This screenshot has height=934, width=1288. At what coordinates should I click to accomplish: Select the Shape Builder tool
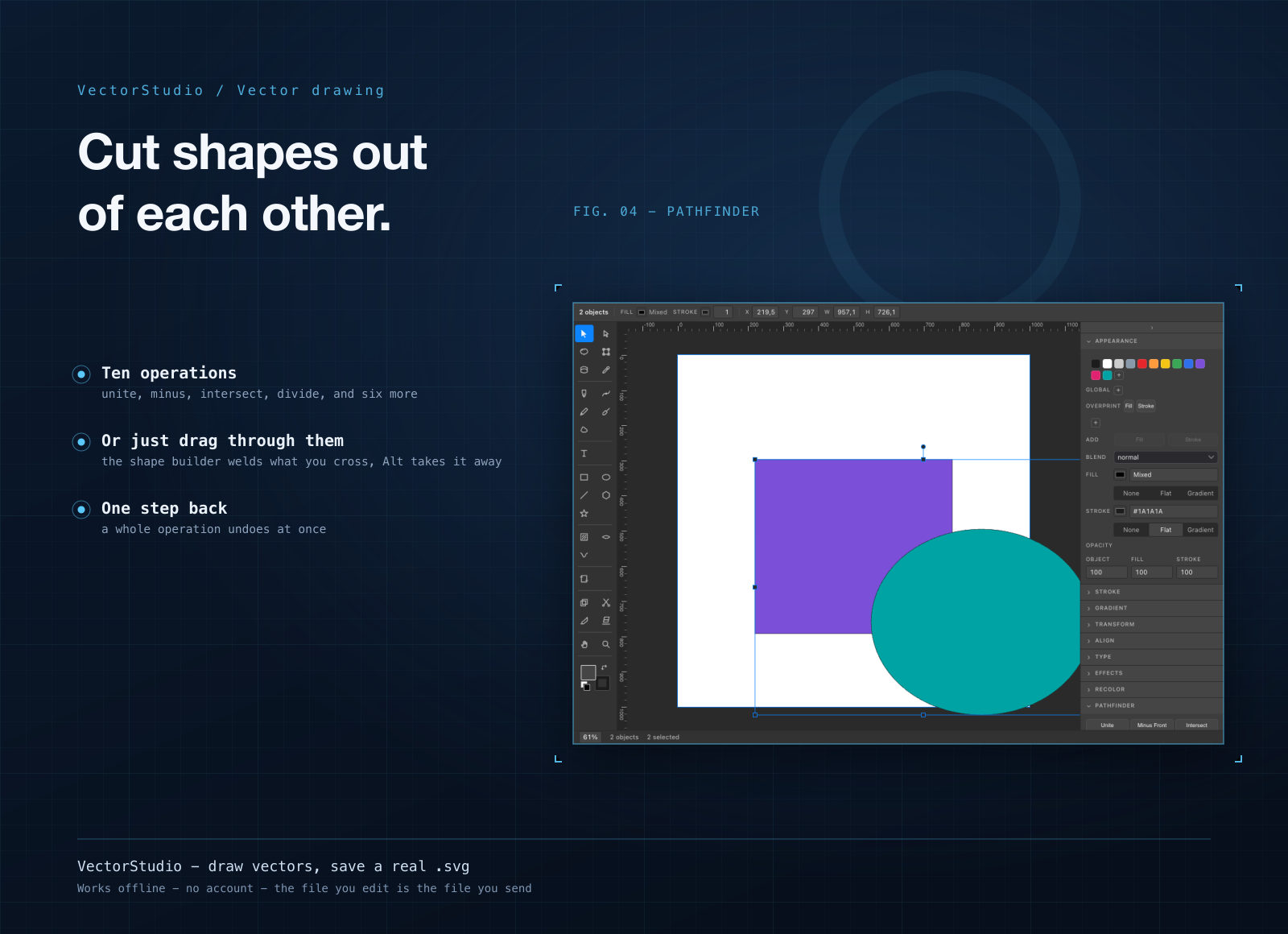pyautogui.click(x=584, y=602)
